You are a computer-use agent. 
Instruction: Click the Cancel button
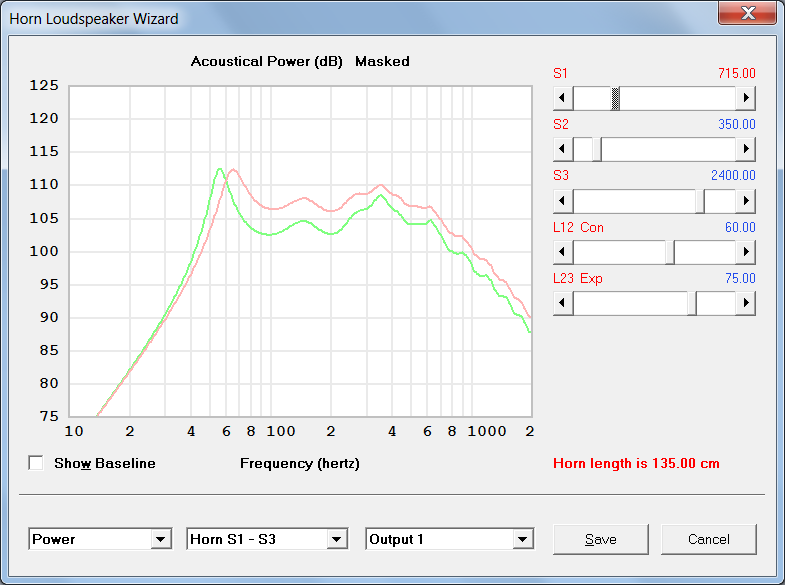click(709, 539)
